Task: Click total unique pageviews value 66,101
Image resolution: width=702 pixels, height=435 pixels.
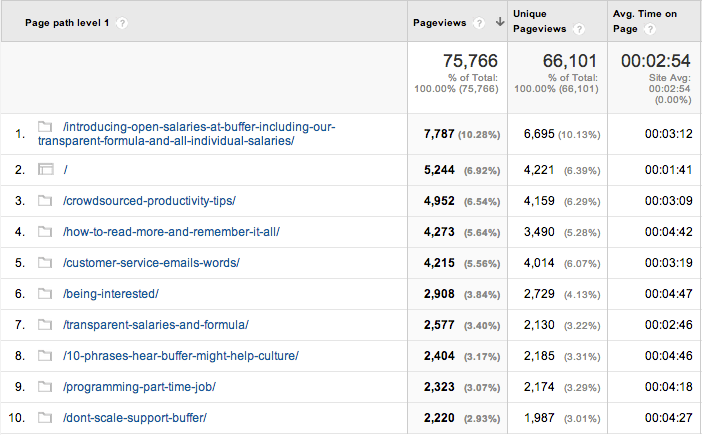Action: [570, 61]
